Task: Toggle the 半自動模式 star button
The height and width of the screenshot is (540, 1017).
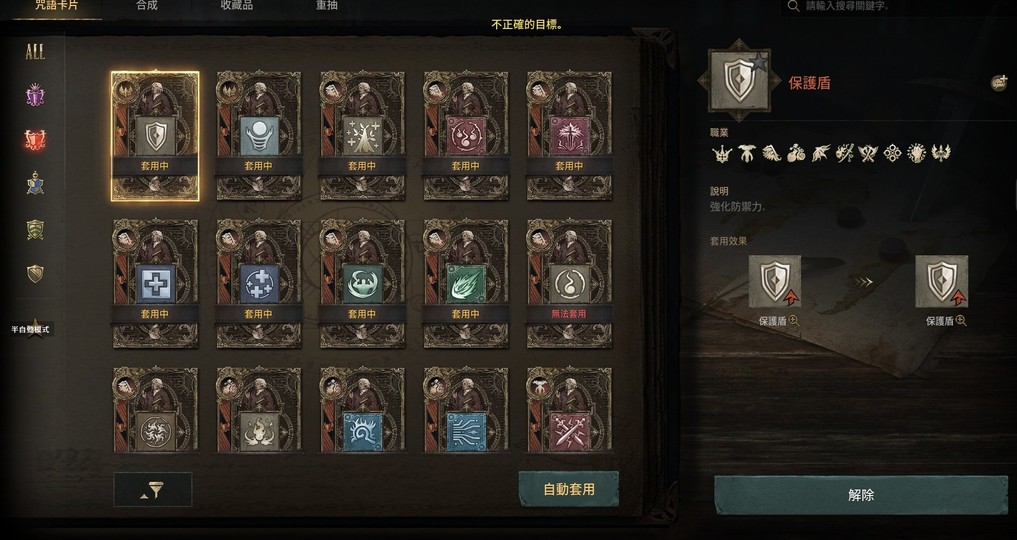Action: point(34,328)
